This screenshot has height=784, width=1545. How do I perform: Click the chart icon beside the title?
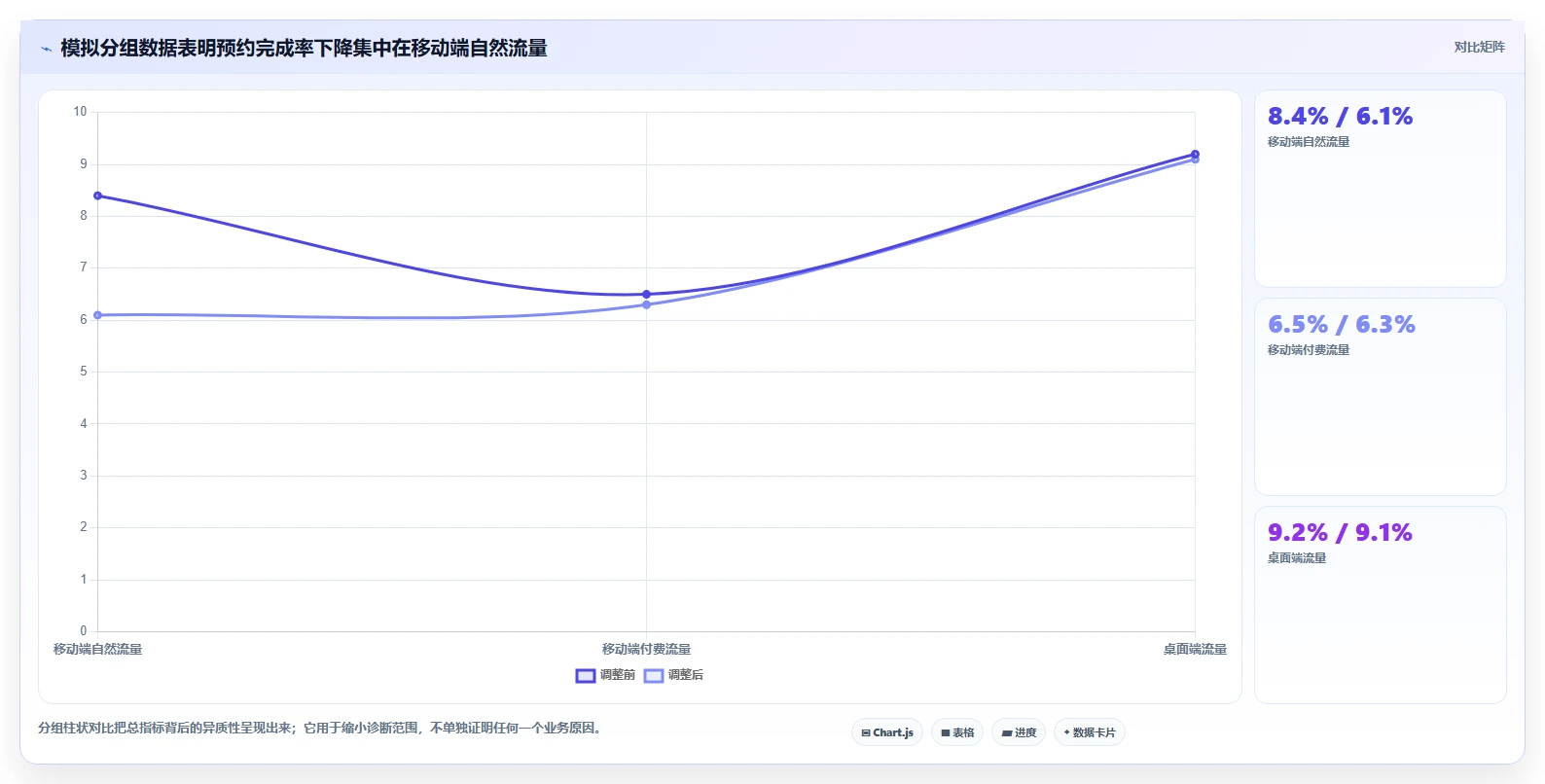46,49
